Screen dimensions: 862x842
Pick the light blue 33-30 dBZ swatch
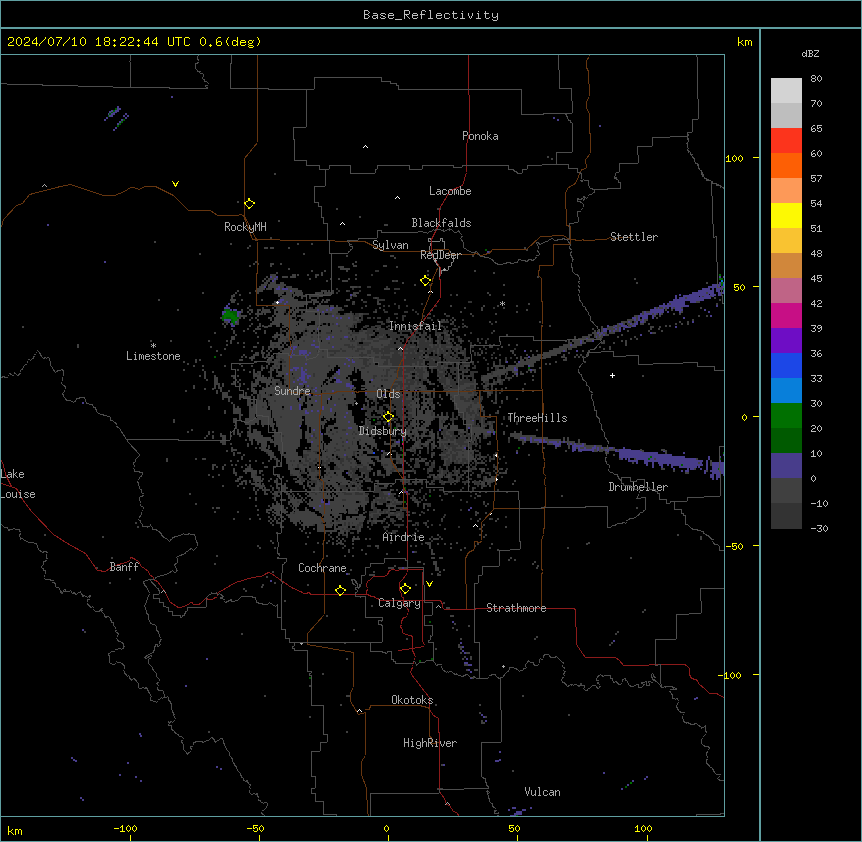point(786,391)
